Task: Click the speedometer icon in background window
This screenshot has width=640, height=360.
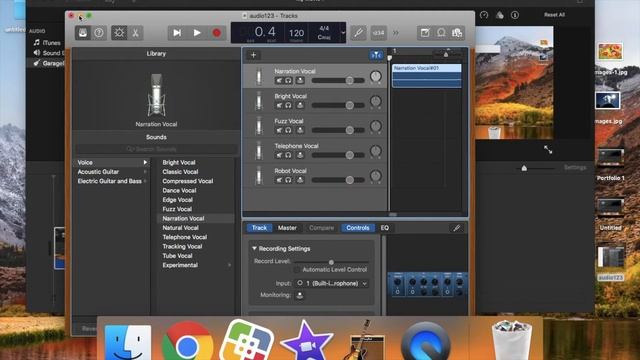Action: (x=484, y=15)
